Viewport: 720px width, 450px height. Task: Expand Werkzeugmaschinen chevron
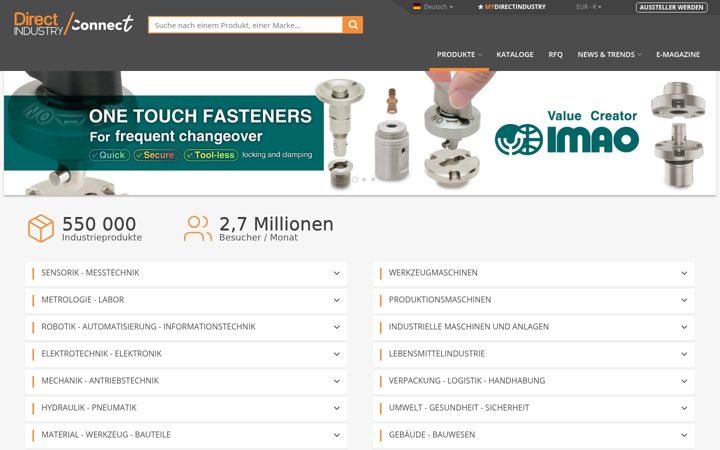tap(684, 273)
